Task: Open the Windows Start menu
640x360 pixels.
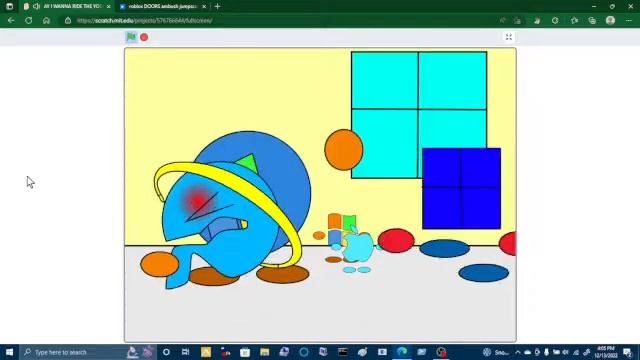Action: tap(9, 352)
